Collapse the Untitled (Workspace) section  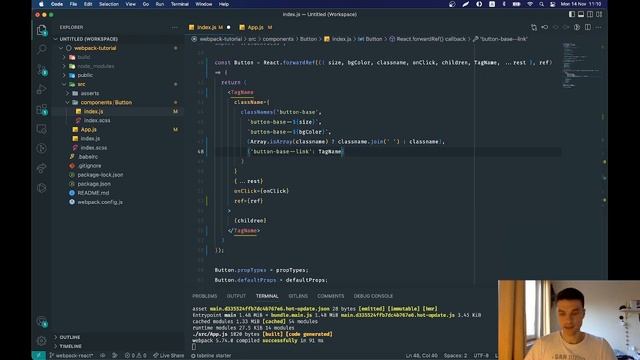pyautogui.click(x=88, y=39)
